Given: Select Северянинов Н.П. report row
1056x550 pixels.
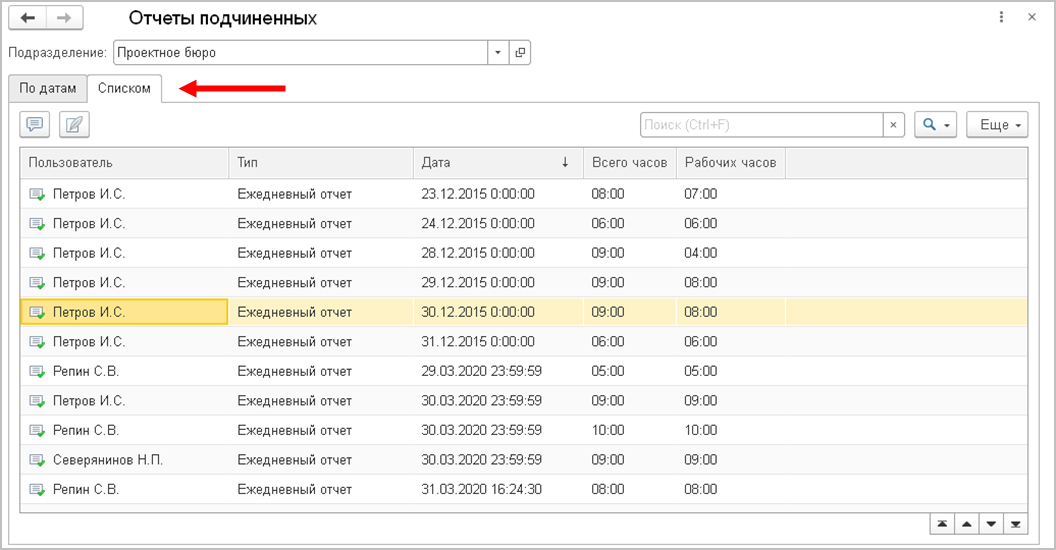Looking at the screenshot, I should (x=108, y=460).
